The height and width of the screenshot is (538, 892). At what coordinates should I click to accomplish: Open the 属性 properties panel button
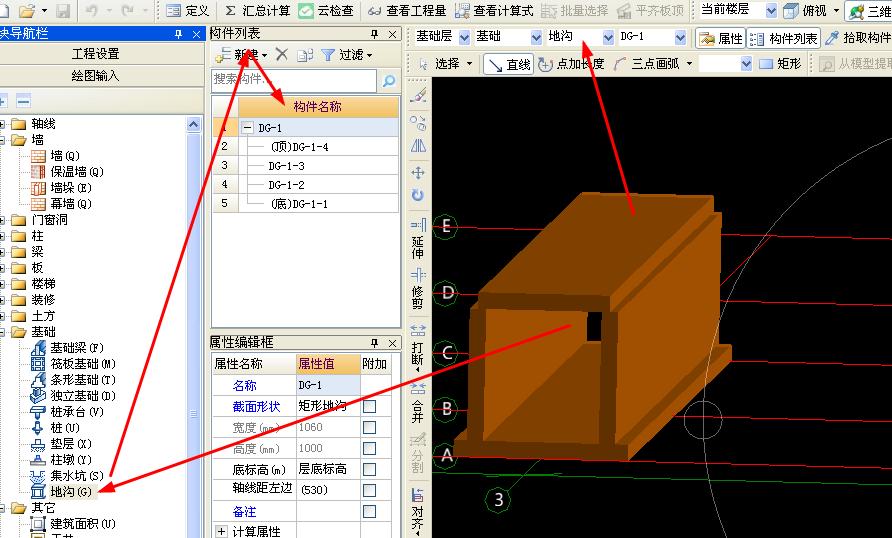[x=721, y=38]
